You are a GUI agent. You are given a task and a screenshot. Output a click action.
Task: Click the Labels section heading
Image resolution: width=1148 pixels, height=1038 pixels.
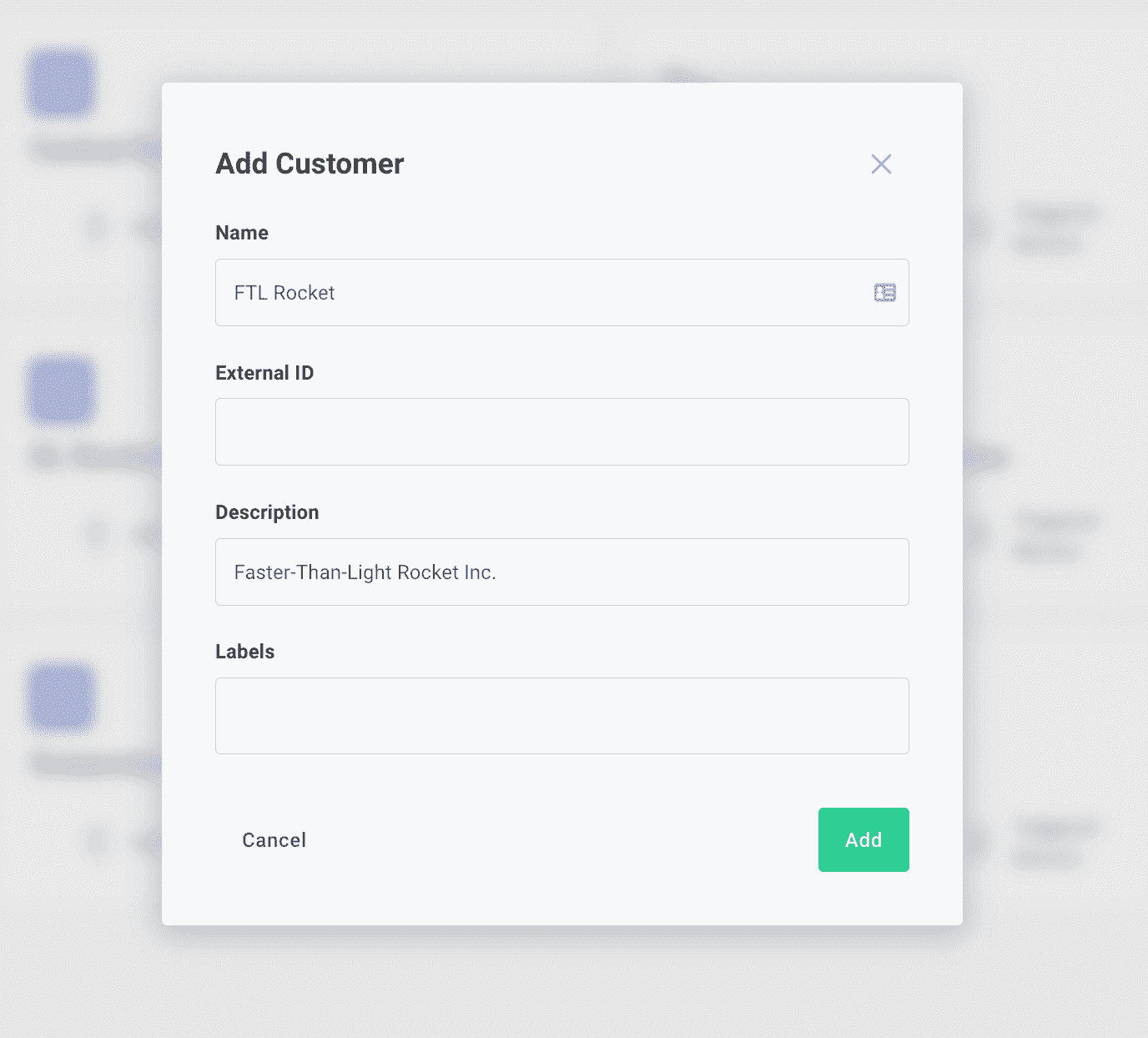(244, 651)
